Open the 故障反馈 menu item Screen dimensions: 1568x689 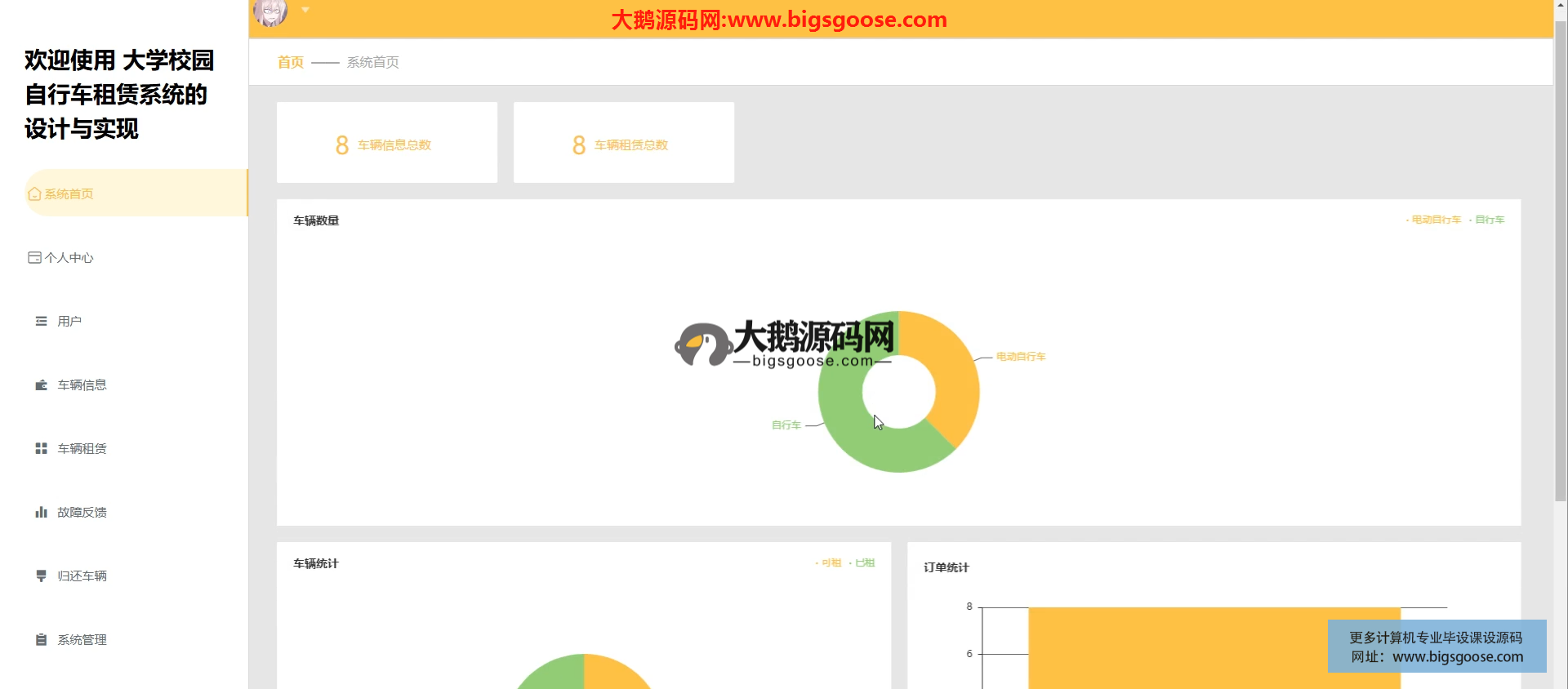coord(82,513)
